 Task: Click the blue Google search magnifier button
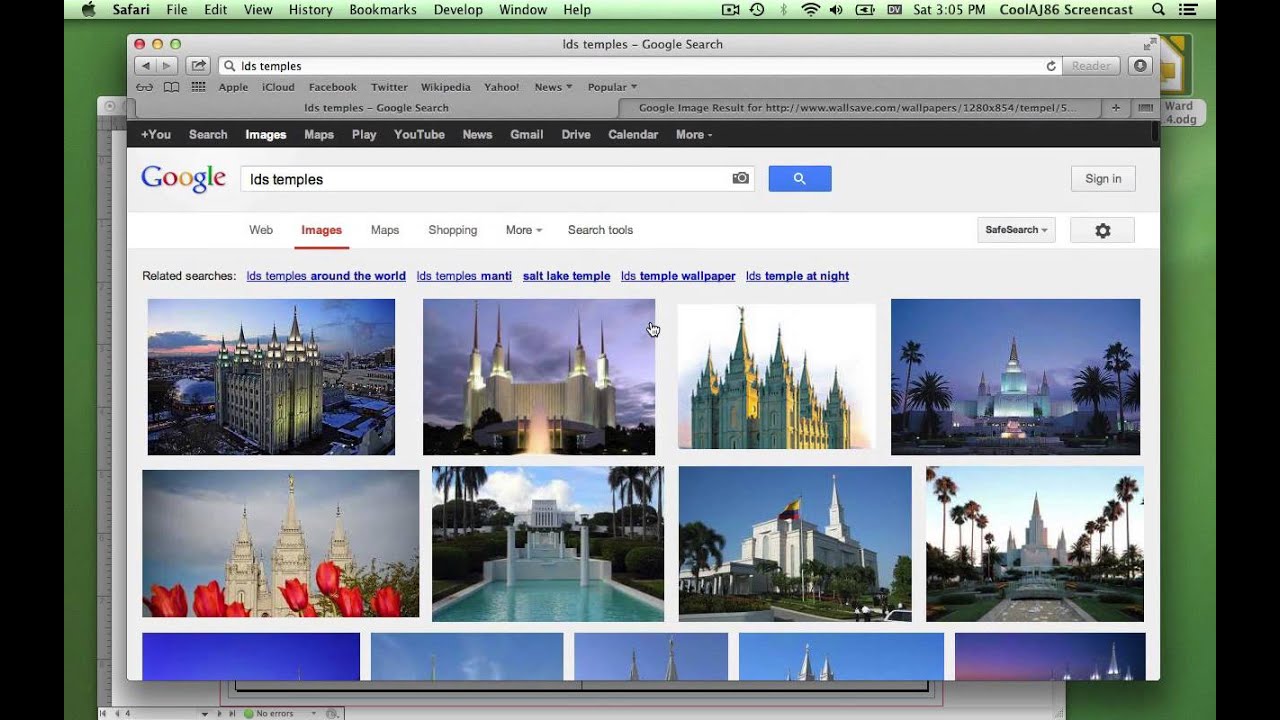800,179
